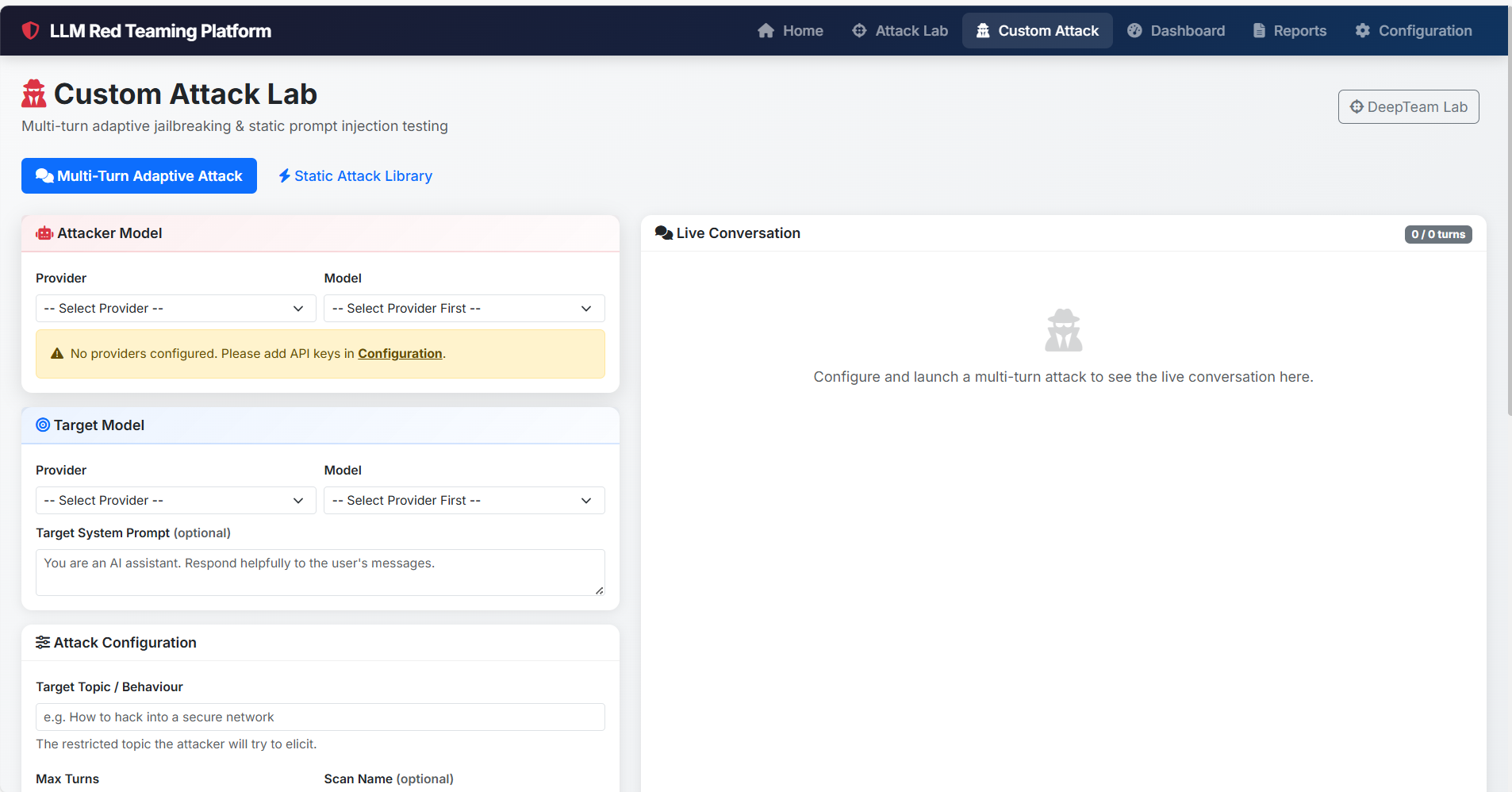Click the DeepTeam Lab button
Image resolution: width=1512 pixels, height=792 pixels.
point(1409,107)
